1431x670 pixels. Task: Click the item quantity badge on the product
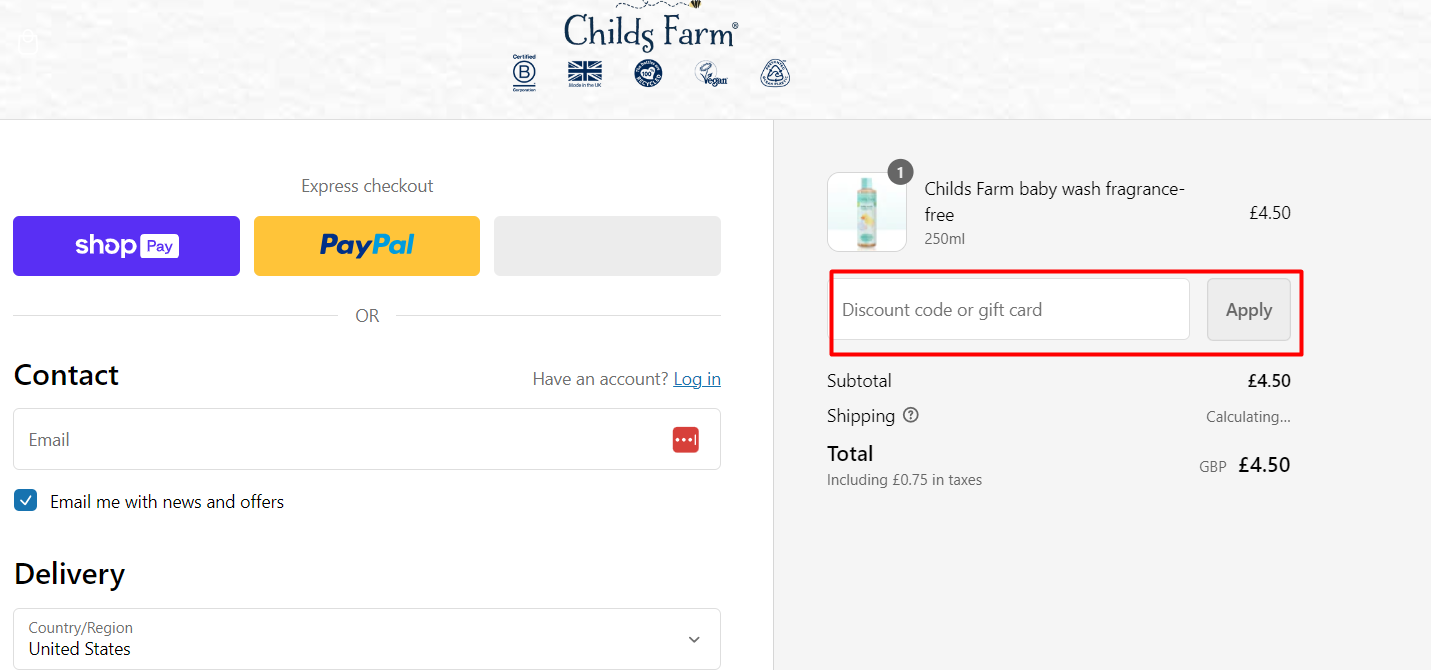899,171
